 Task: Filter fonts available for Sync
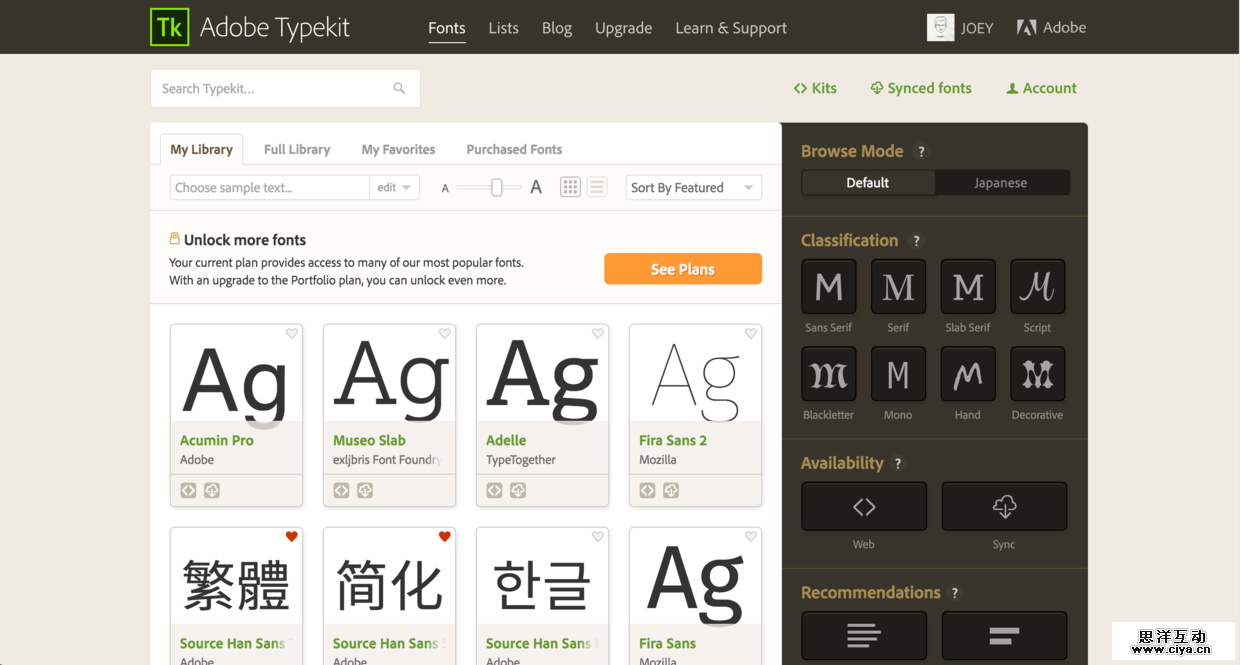pyautogui.click(x=1004, y=506)
